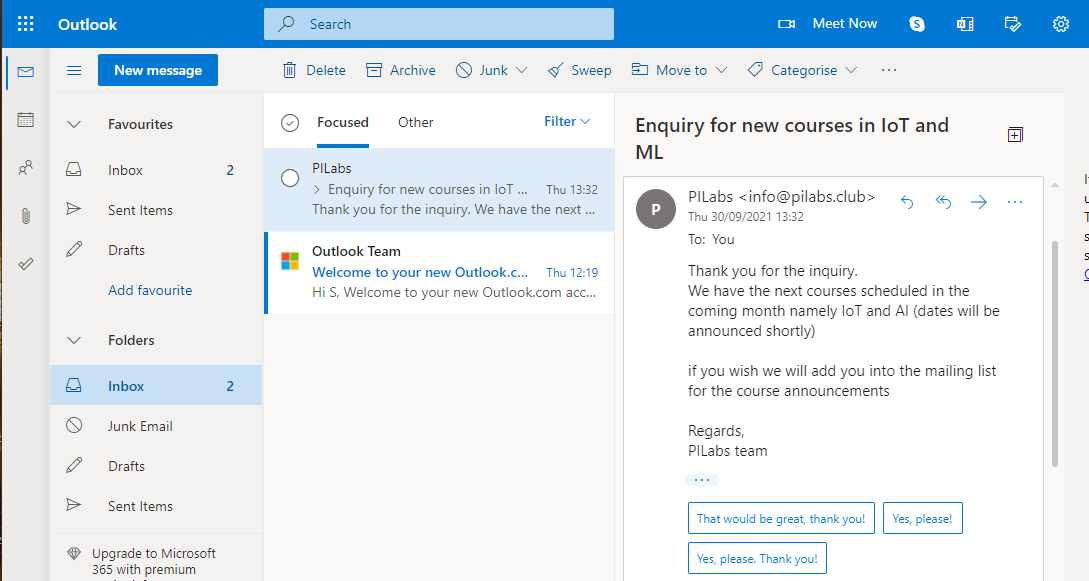This screenshot has width=1089, height=581.
Task: Click the PILabs sender avatar
Action: [x=656, y=209]
